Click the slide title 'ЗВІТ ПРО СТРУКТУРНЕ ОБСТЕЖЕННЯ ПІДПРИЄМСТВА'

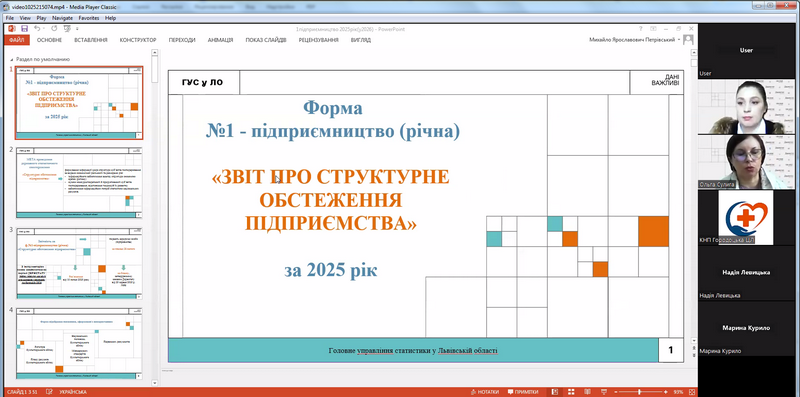tap(331, 200)
